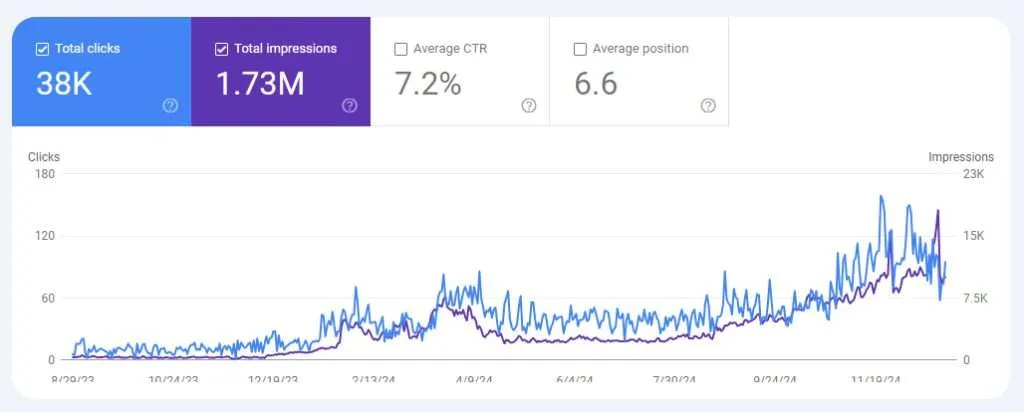Click help icon on Total impressions card
Image resolution: width=1024 pixels, height=412 pixels.
349,105
